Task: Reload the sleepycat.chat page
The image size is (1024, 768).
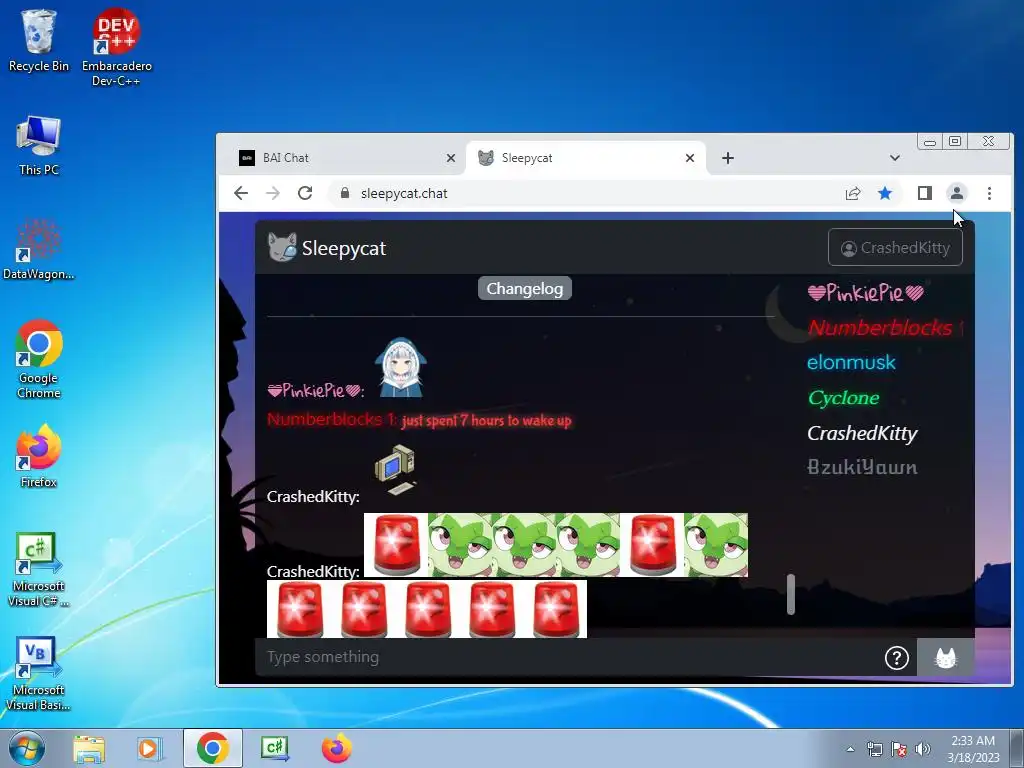Action: [305, 193]
